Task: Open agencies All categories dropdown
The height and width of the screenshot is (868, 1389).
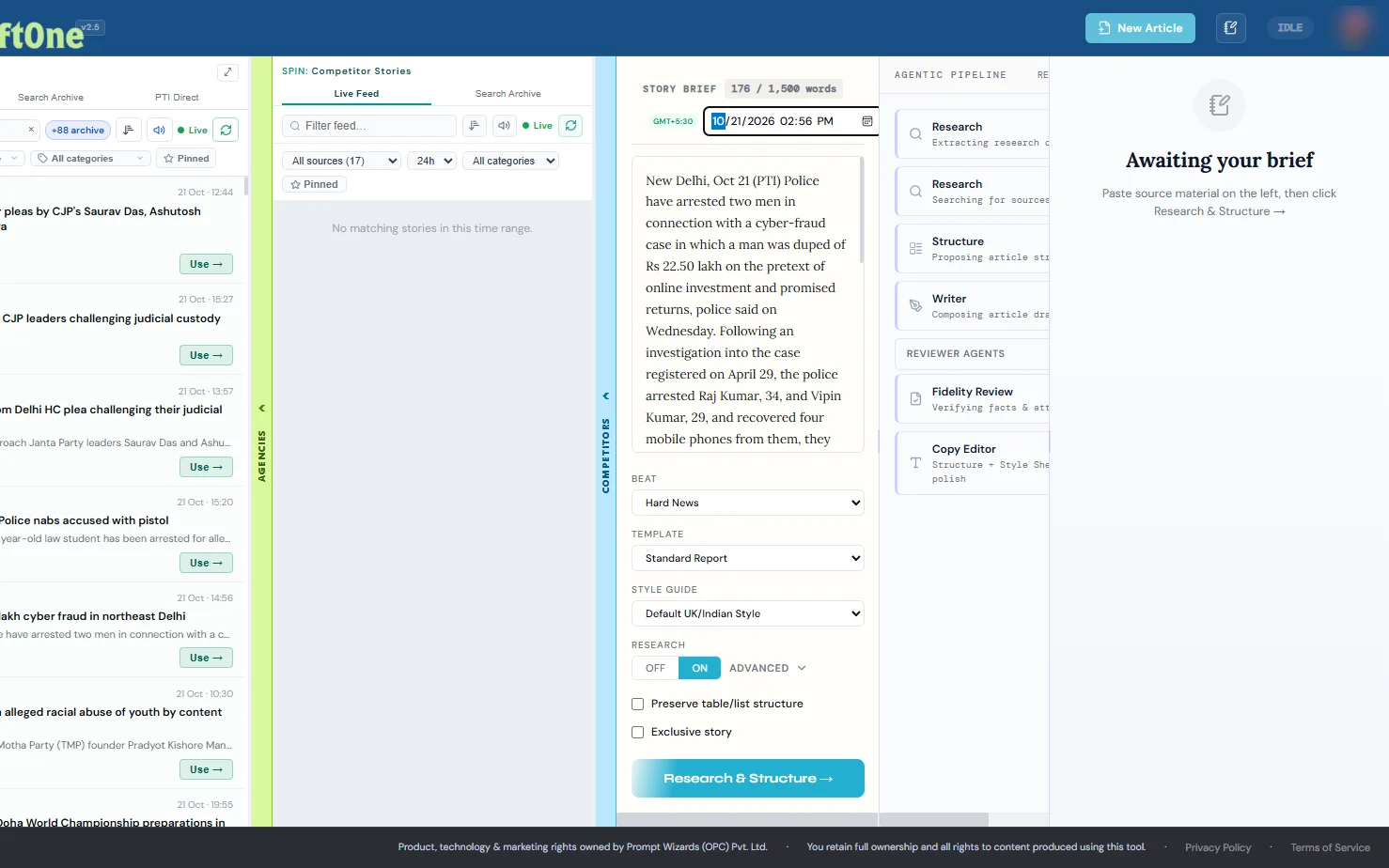Action: (91, 159)
